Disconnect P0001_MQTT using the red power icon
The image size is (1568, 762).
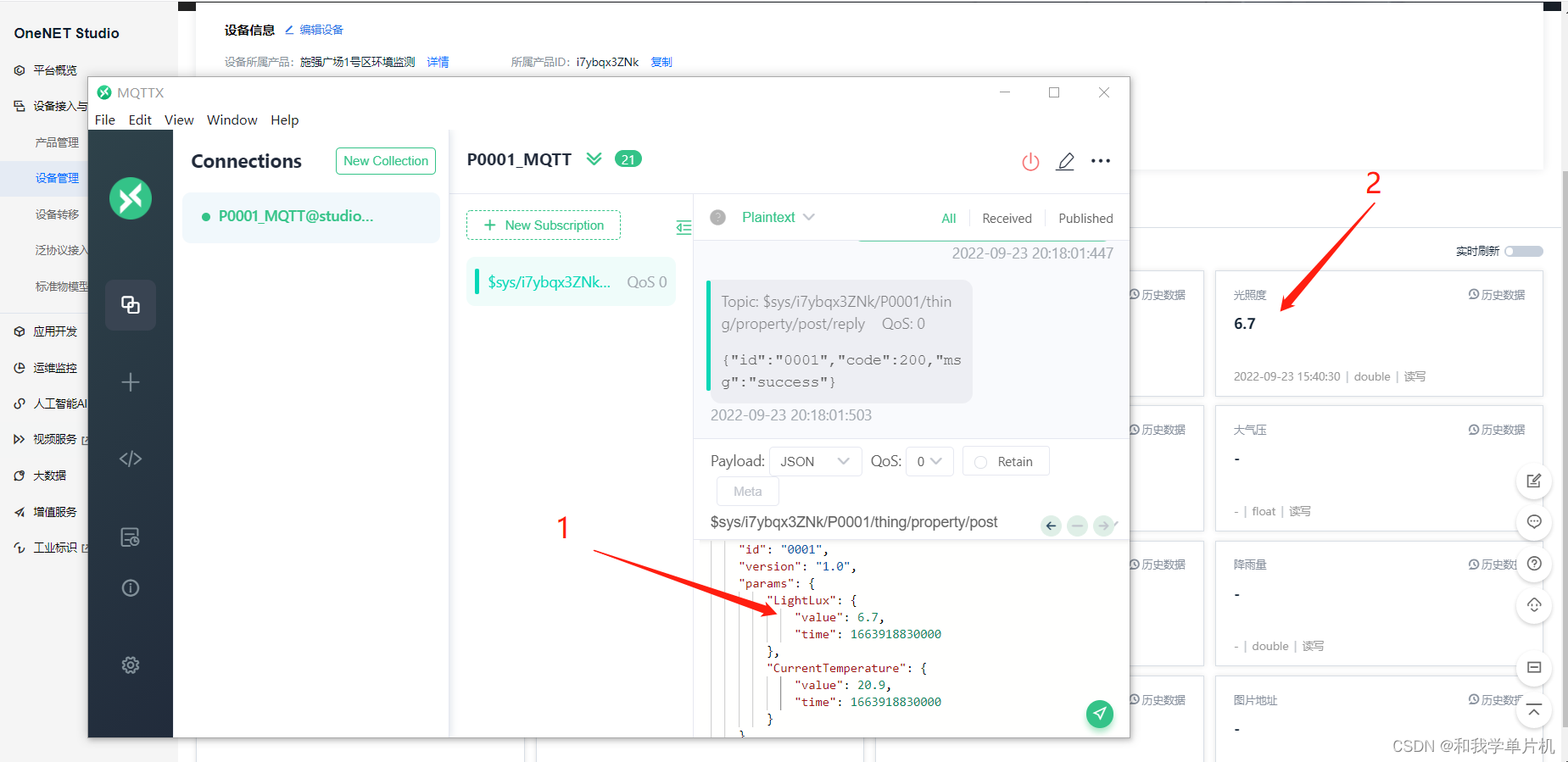click(x=1030, y=162)
